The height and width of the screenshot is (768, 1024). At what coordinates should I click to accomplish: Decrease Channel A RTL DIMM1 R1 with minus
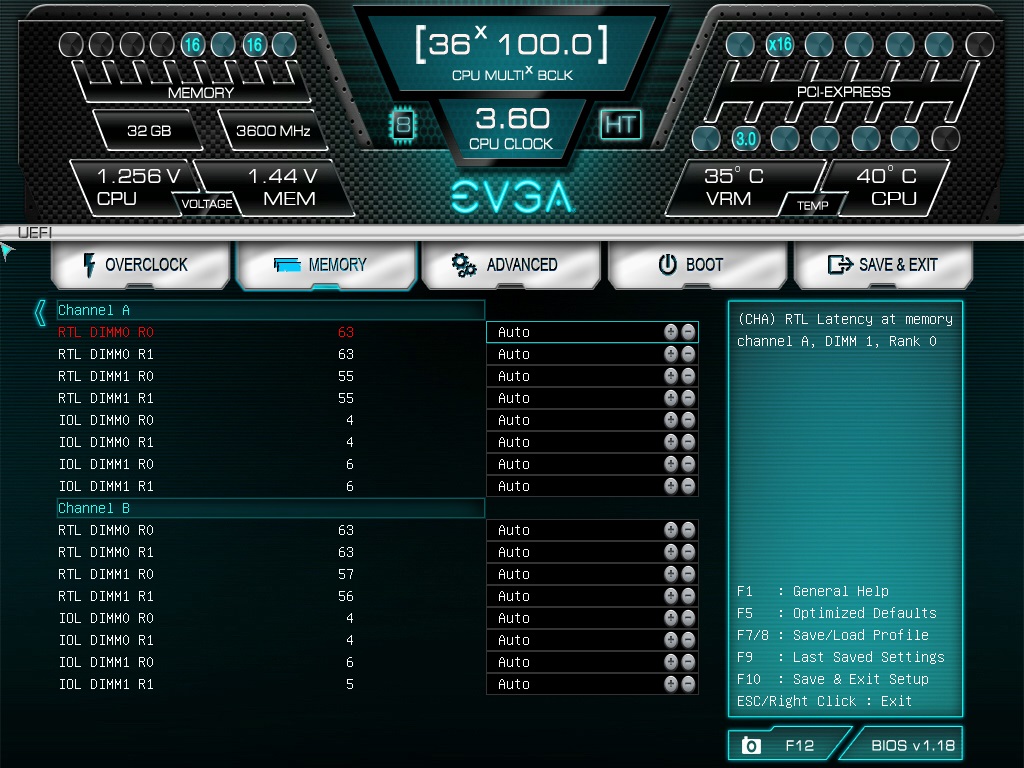[x=688, y=398]
